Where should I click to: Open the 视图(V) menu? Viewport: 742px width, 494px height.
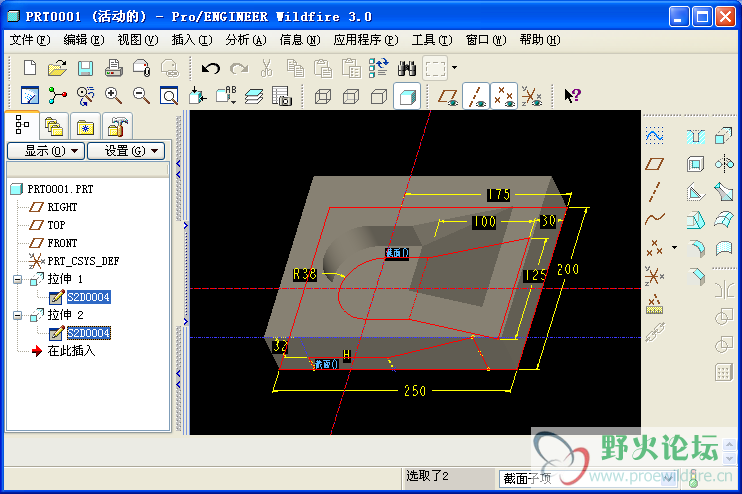138,40
